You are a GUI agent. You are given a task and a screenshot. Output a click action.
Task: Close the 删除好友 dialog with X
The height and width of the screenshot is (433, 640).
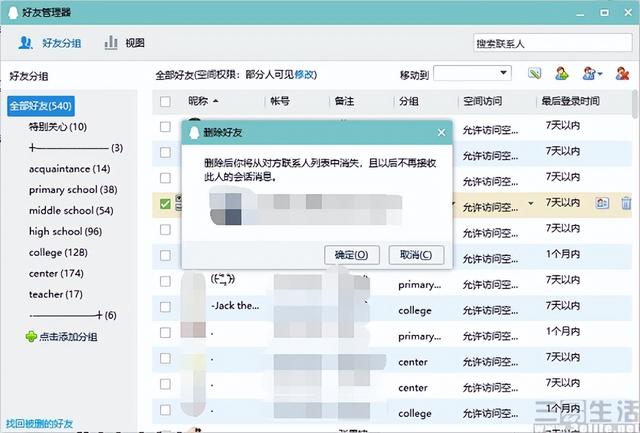point(441,132)
